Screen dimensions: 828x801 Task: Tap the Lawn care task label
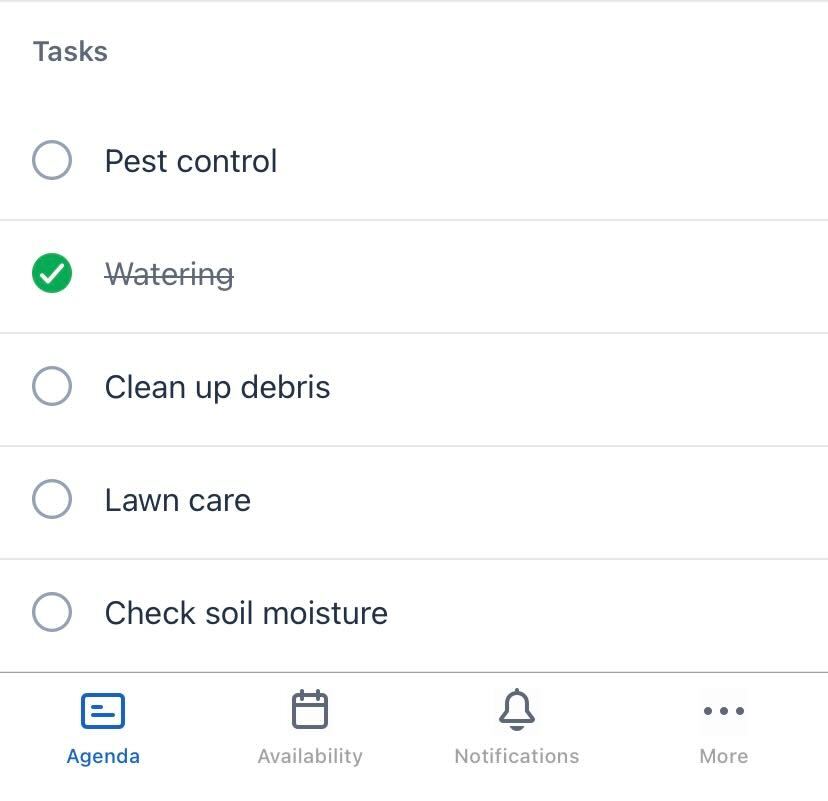177,499
